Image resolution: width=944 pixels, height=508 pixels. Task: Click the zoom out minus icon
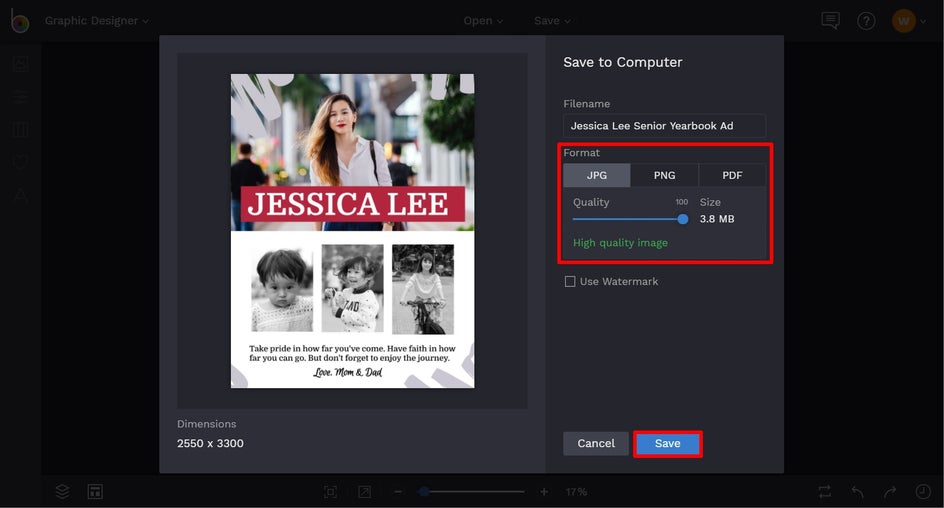click(397, 492)
